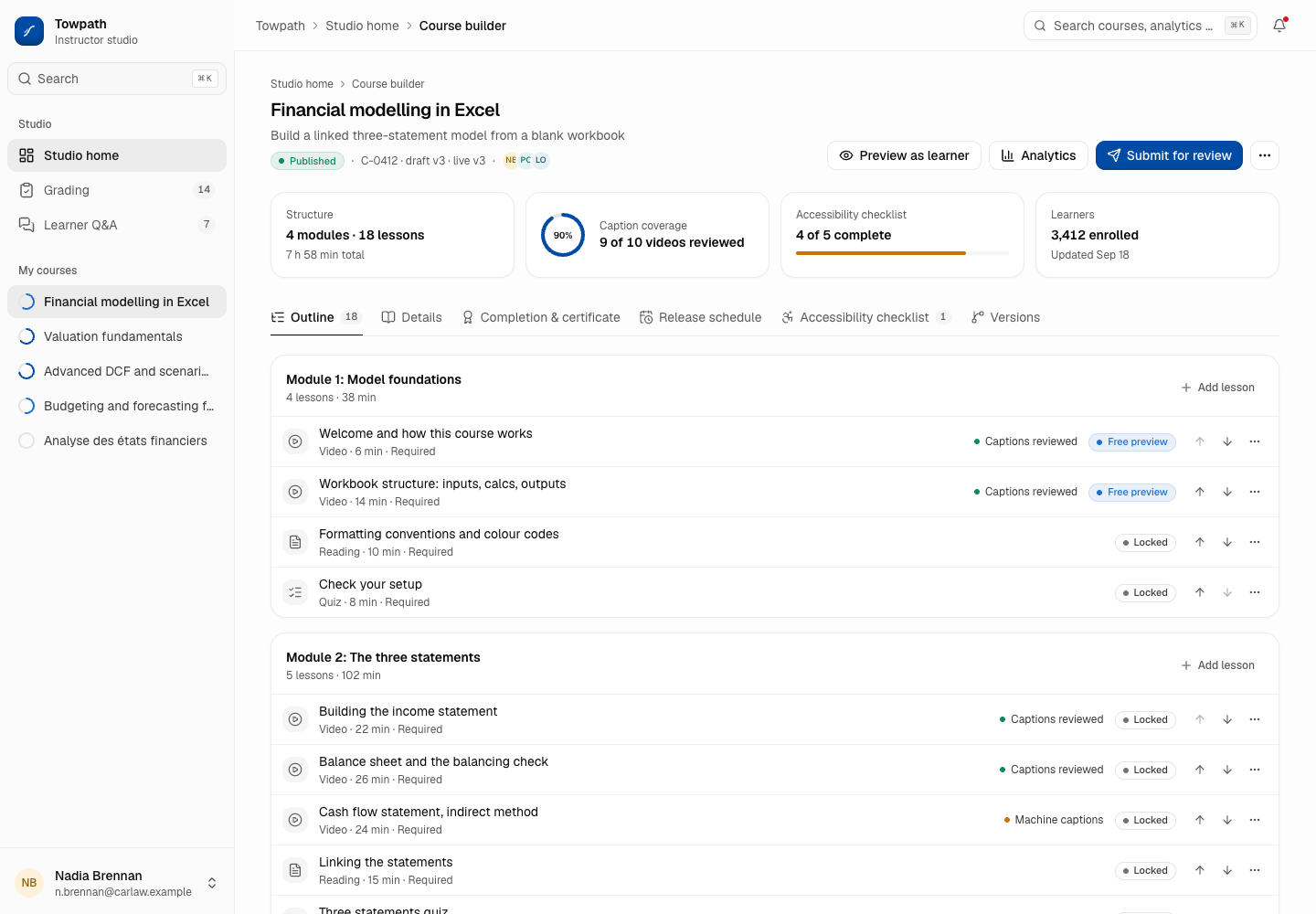The width and height of the screenshot is (1316, 914).
Task: Move 'Linking the statements' lesson down
Action: (x=1227, y=870)
